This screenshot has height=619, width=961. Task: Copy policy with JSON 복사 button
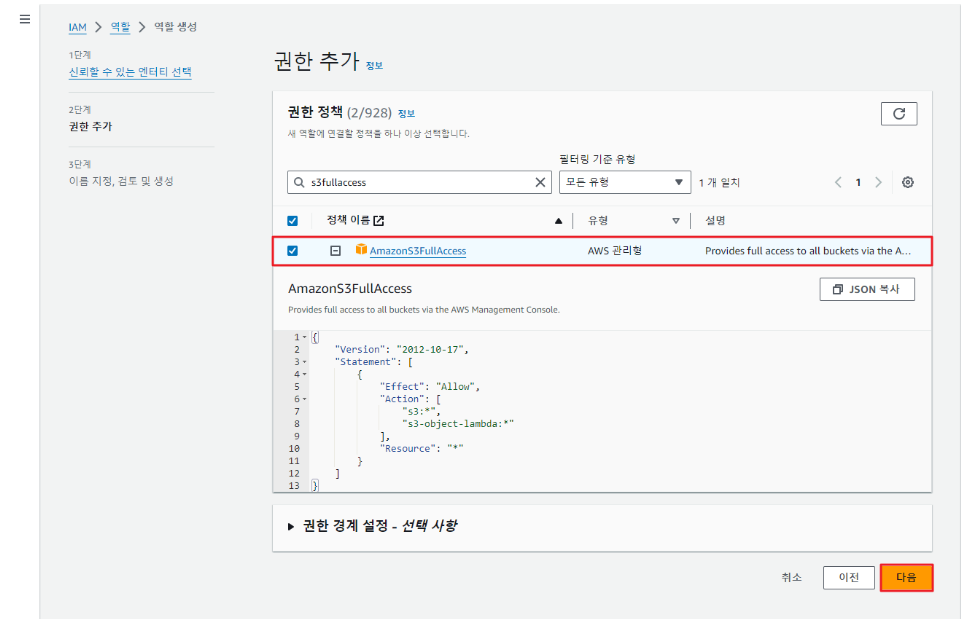click(867, 289)
